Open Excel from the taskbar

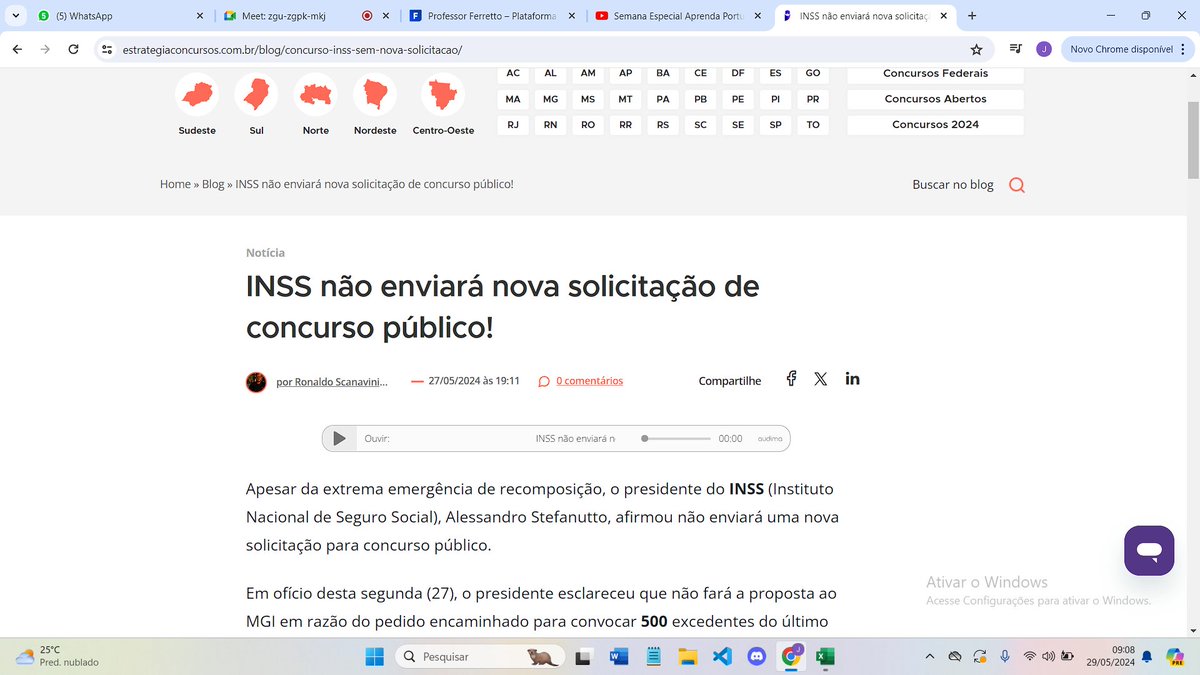point(825,657)
